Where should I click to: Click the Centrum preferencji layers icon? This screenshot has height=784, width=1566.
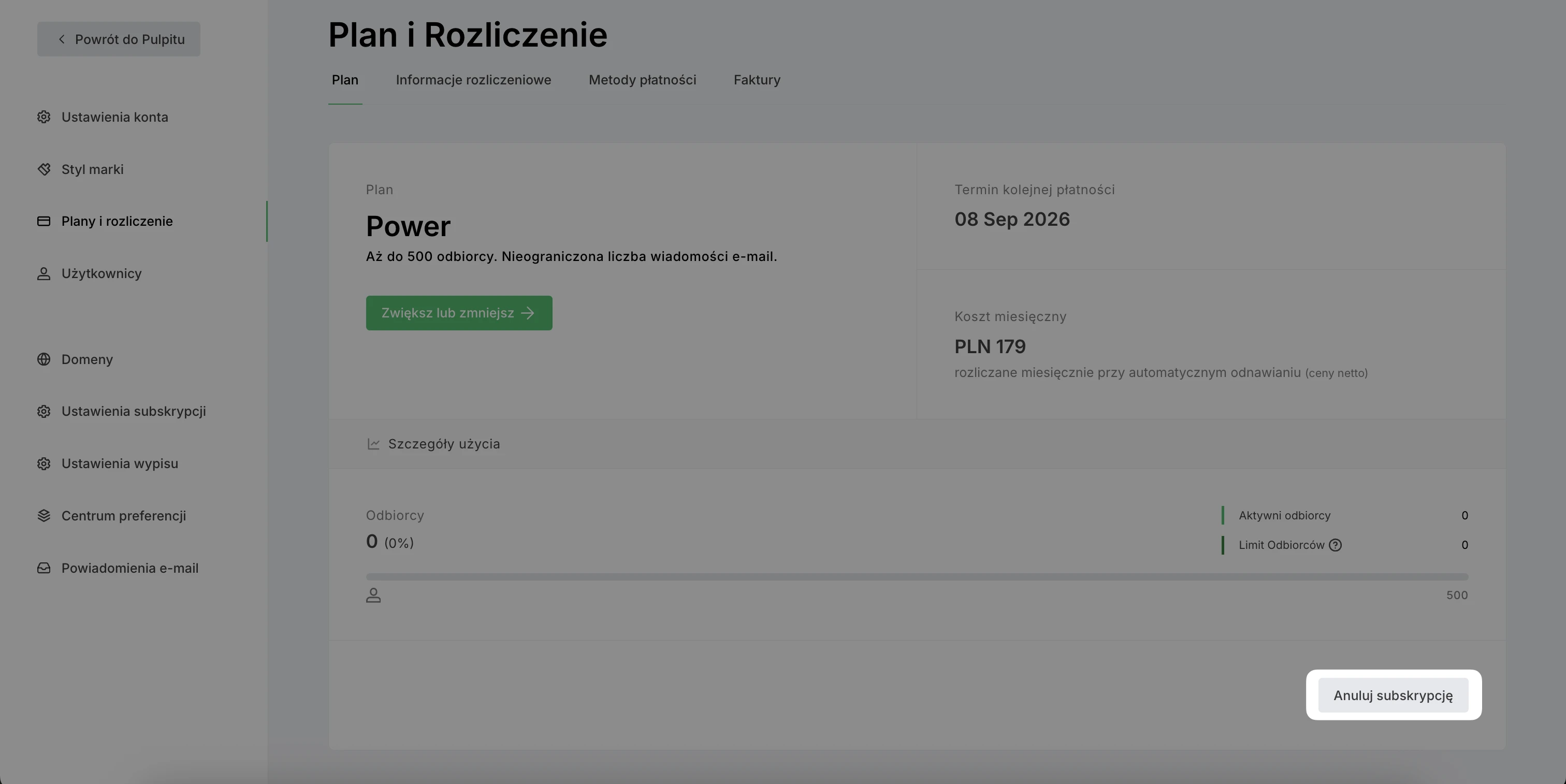coord(44,516)
